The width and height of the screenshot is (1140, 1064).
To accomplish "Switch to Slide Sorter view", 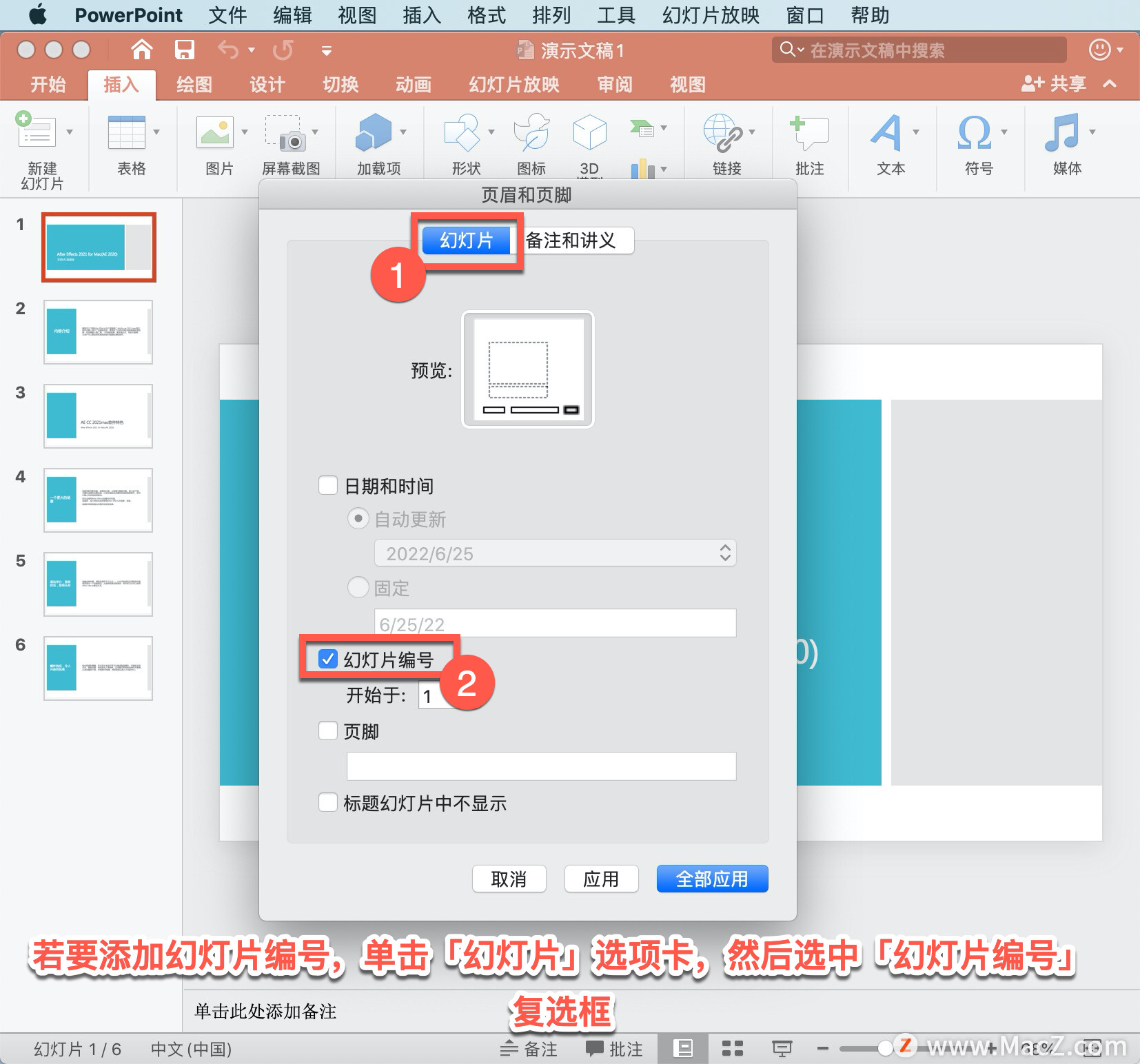I will tap(732, 1049).
